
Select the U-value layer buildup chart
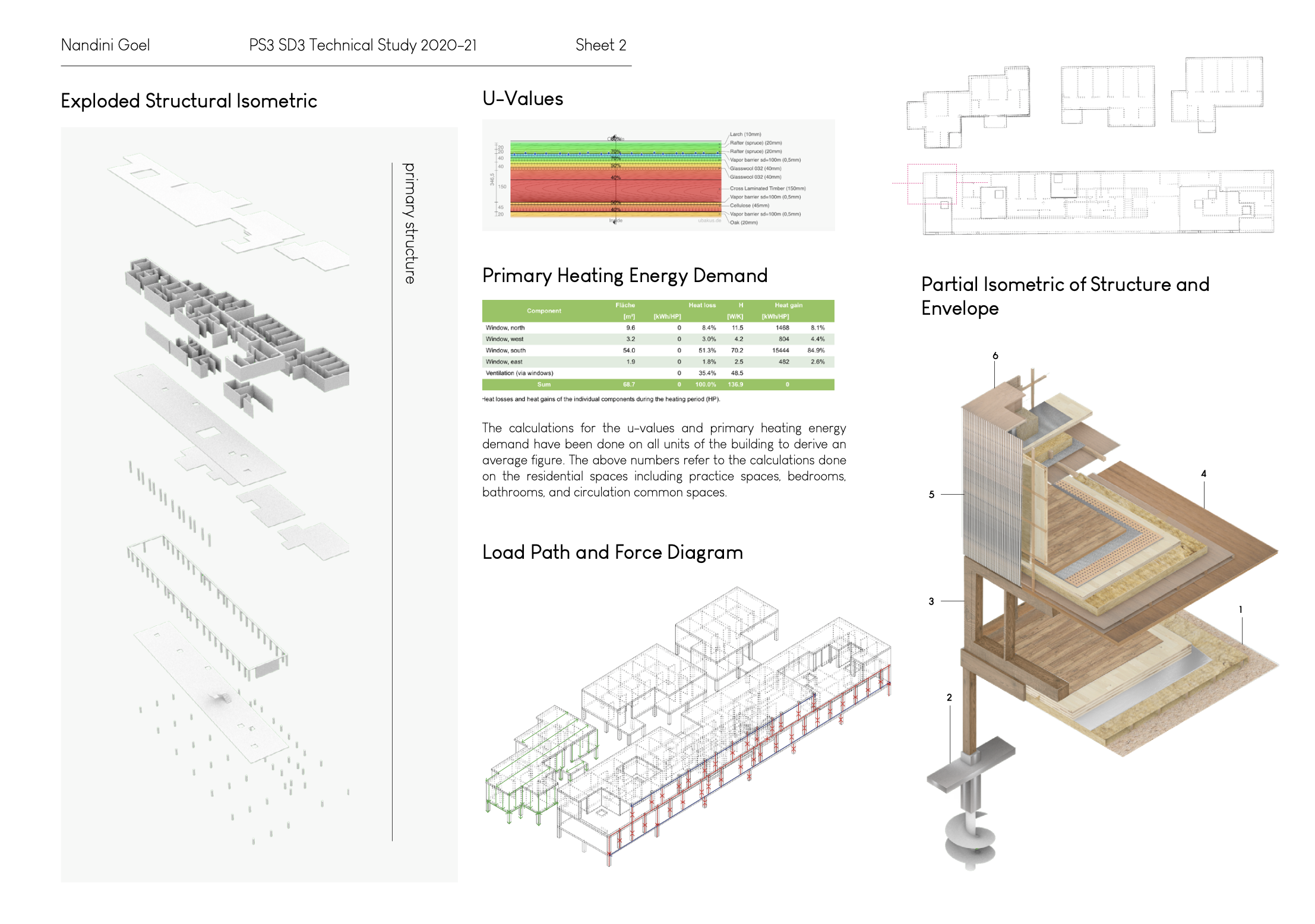point(658,176)
